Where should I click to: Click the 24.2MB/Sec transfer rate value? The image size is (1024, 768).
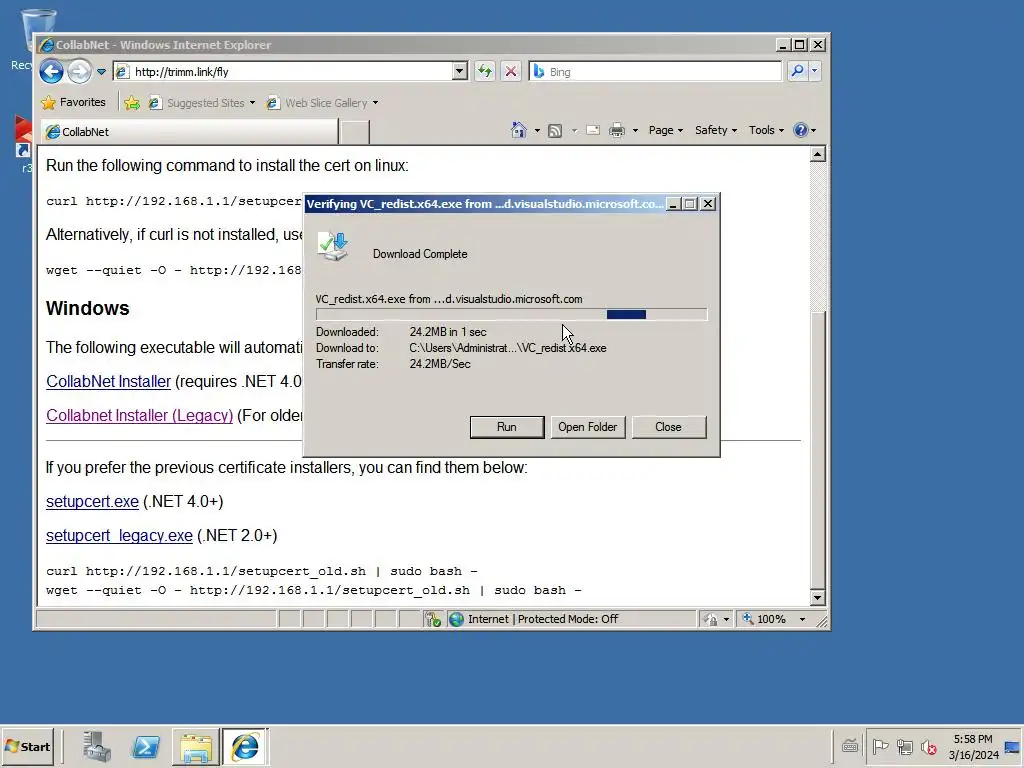440,364
